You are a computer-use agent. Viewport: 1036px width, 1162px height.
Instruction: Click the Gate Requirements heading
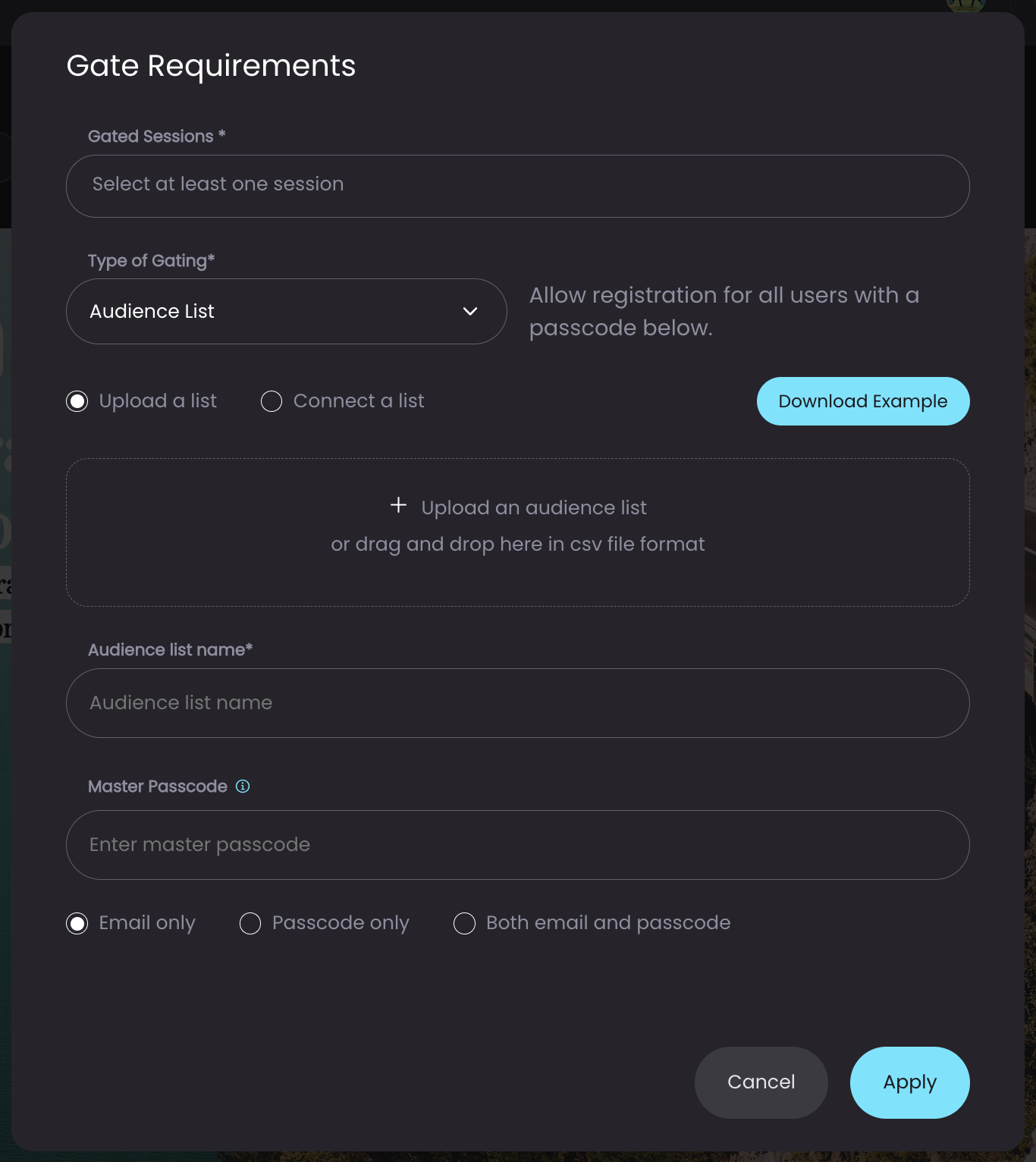pos(211,66)
